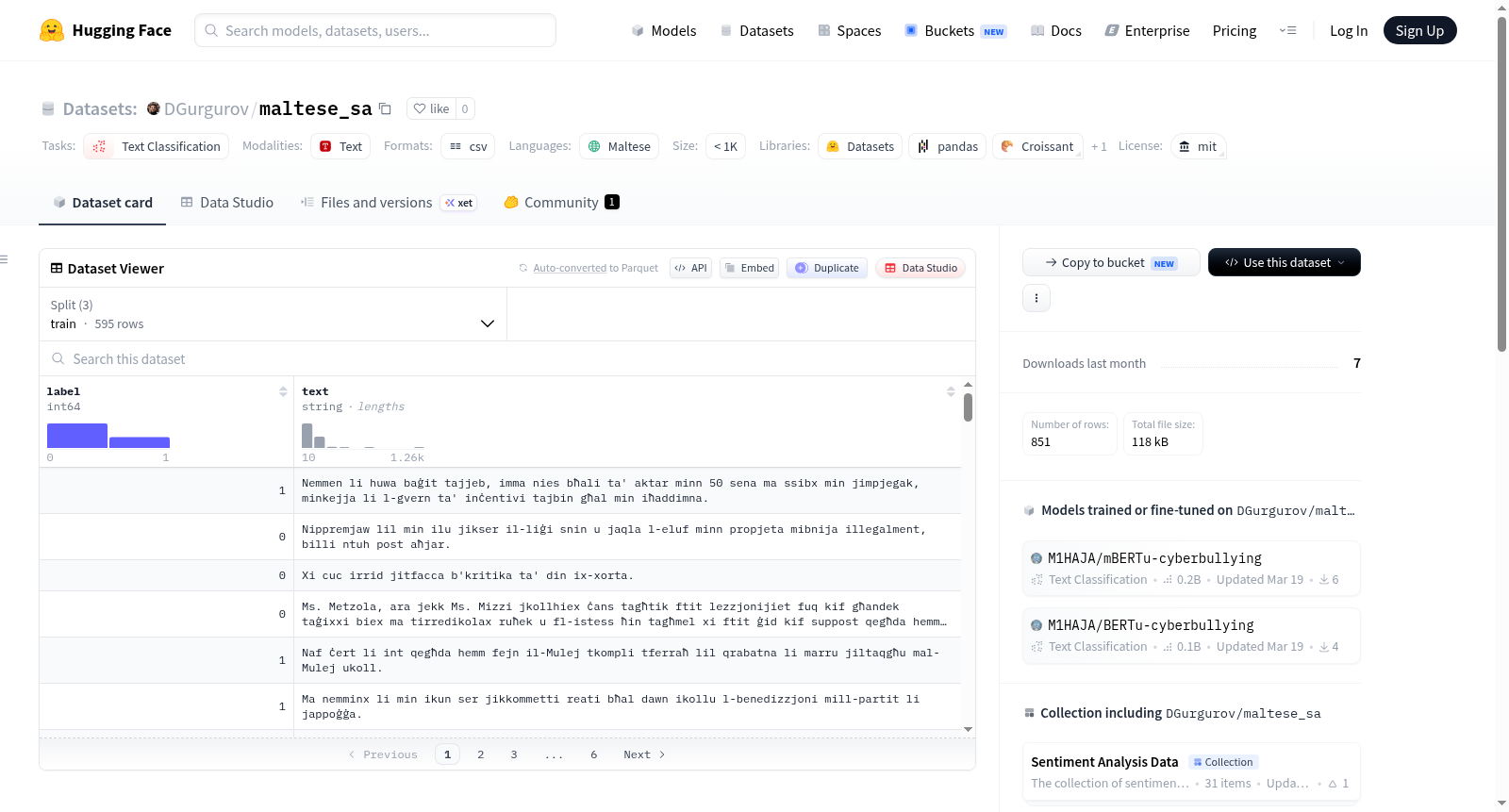This screenshot has width=1509, height=812.
Task: Open Data Studio from viewer header
Action: 920,268
